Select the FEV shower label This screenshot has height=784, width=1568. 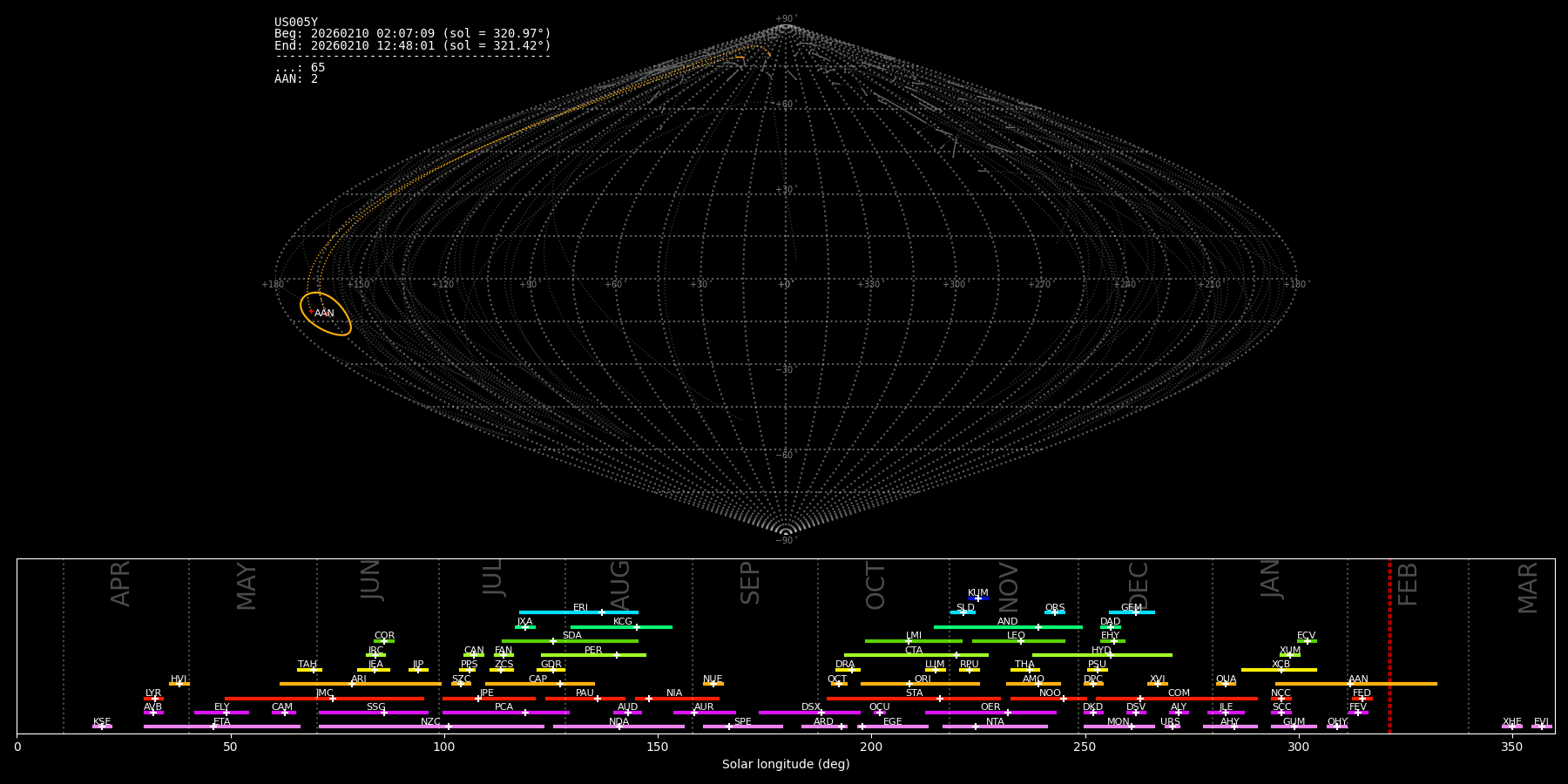[1358, 707]
